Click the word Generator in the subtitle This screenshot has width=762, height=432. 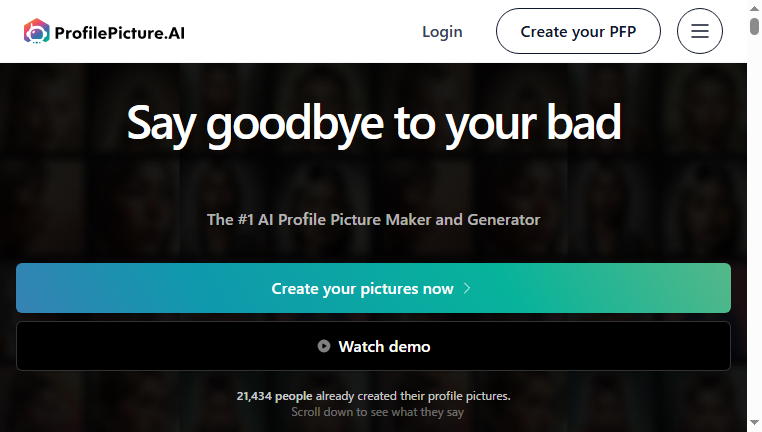pos(503,220)
